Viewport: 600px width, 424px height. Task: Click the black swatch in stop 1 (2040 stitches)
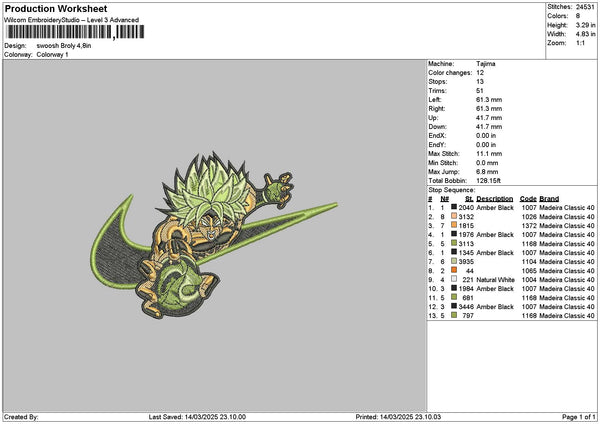(454, 207)
